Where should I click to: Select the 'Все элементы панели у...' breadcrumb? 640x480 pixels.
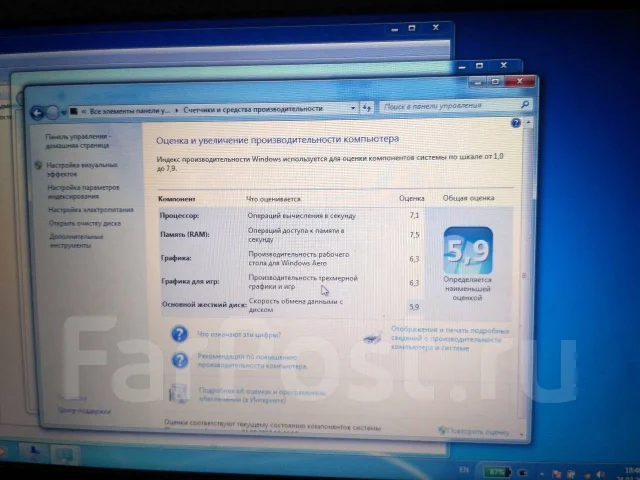click(130, 111)
